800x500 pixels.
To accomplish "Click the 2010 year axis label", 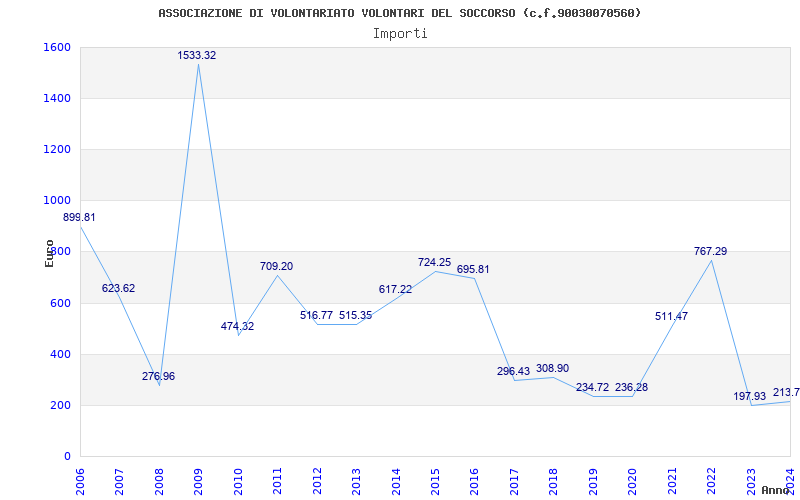I will pyautogui.click(x=238, y=481).
